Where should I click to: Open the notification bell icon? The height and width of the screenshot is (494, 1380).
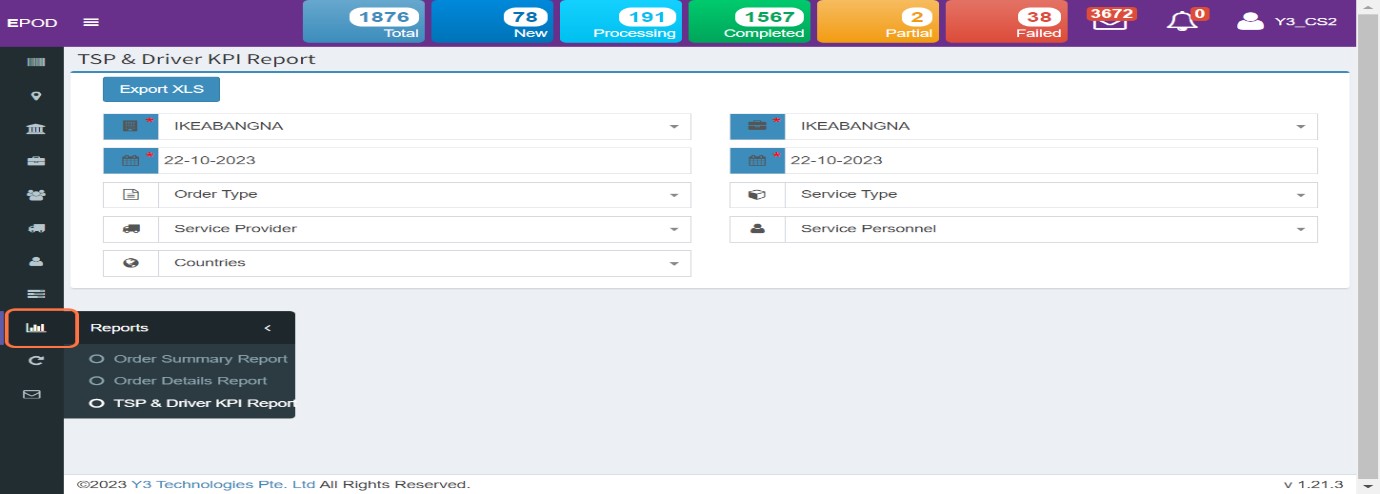point(1182,21)
